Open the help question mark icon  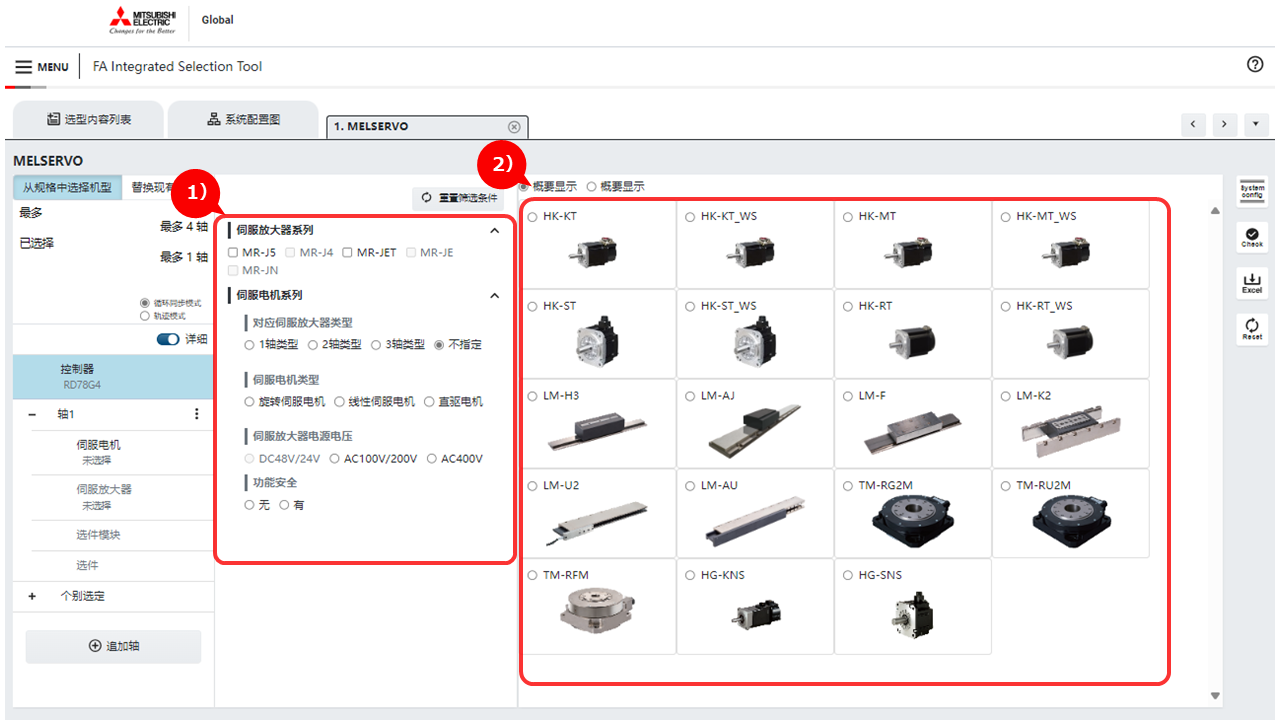(x=1255, y=64)
